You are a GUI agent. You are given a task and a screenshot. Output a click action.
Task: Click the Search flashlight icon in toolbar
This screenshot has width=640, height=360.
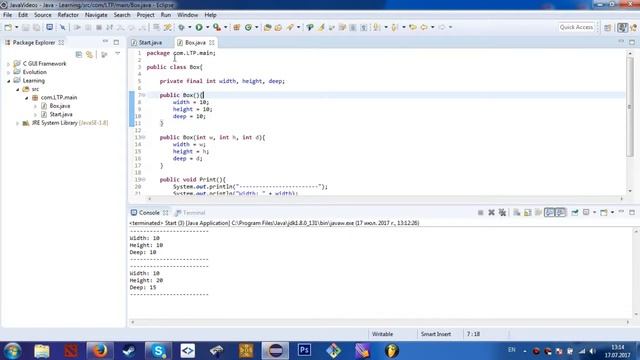click(x=290, y=27)
